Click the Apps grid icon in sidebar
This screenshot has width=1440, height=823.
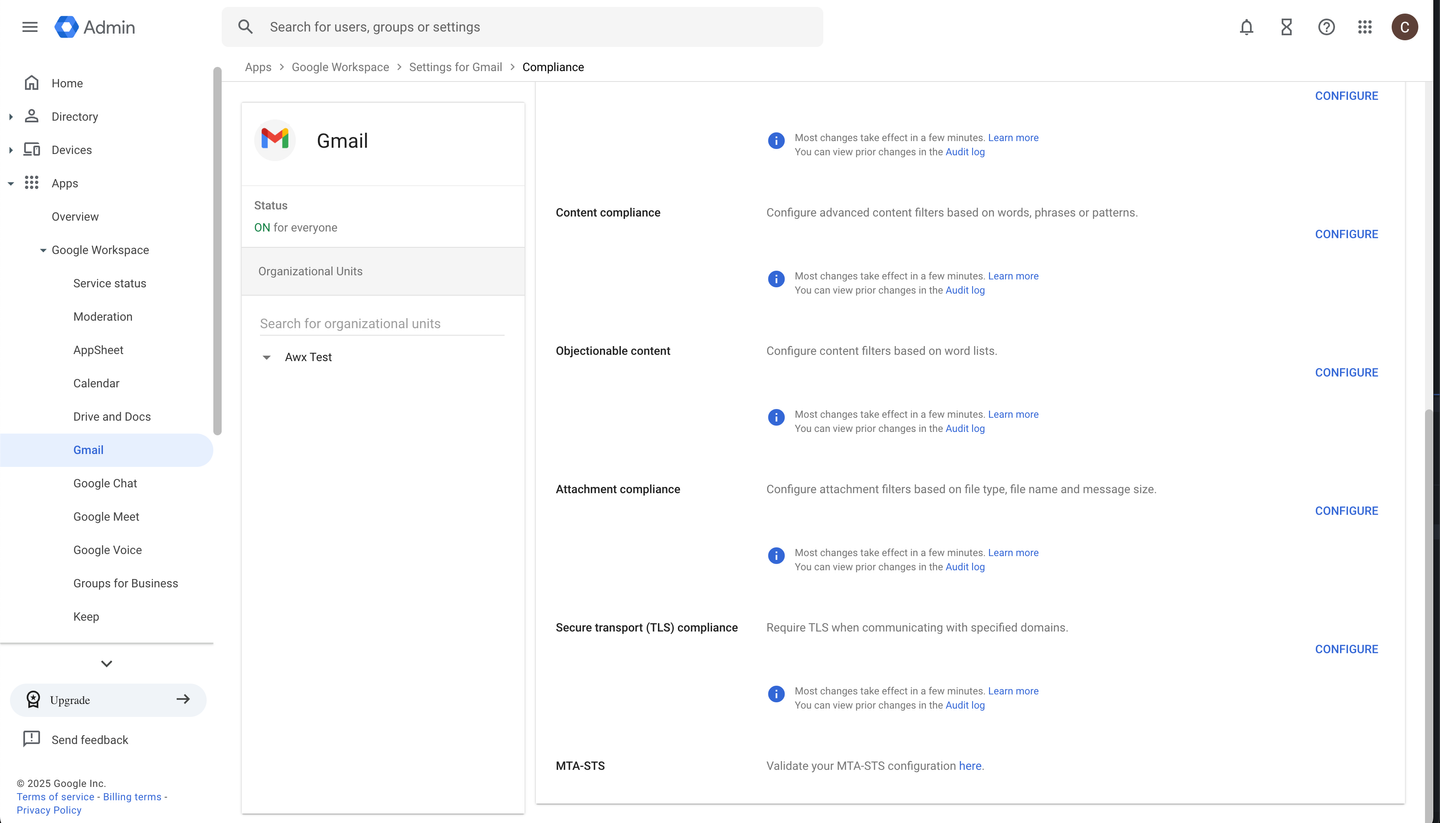click(x=32, y=183)
